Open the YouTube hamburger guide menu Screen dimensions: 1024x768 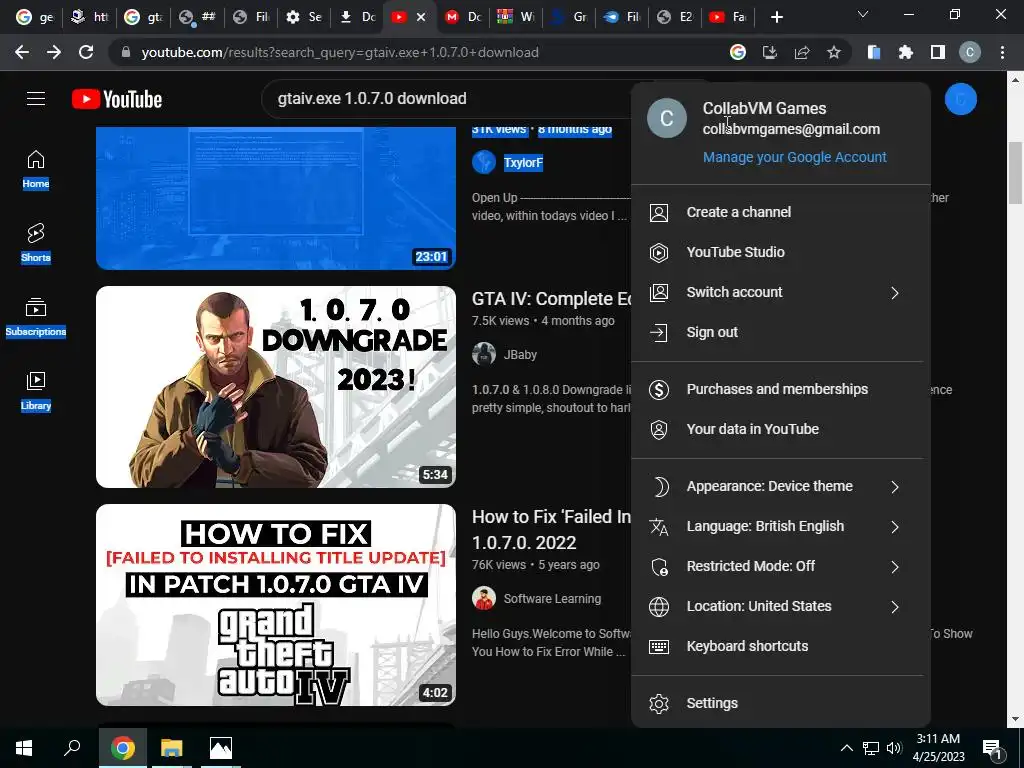coord(36,99)
